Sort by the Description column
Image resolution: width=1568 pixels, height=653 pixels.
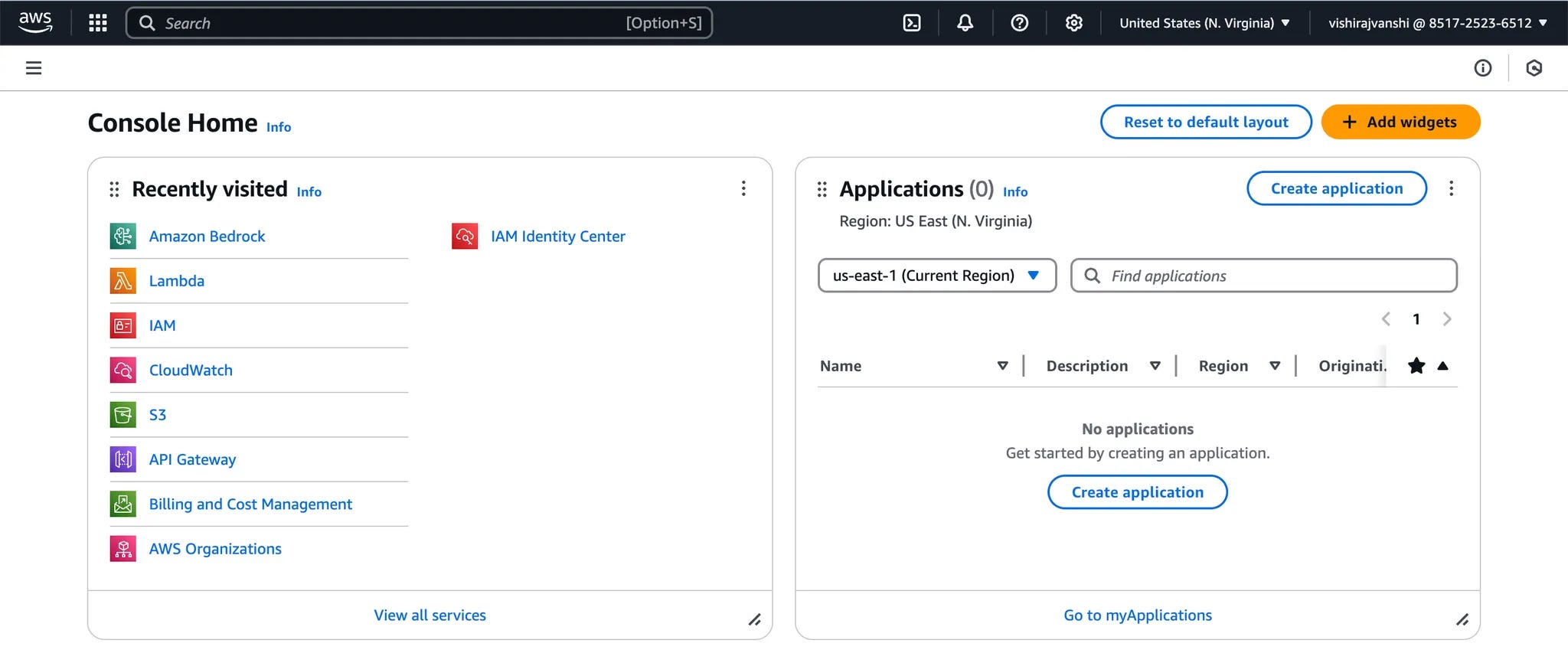pos(1155,366)
